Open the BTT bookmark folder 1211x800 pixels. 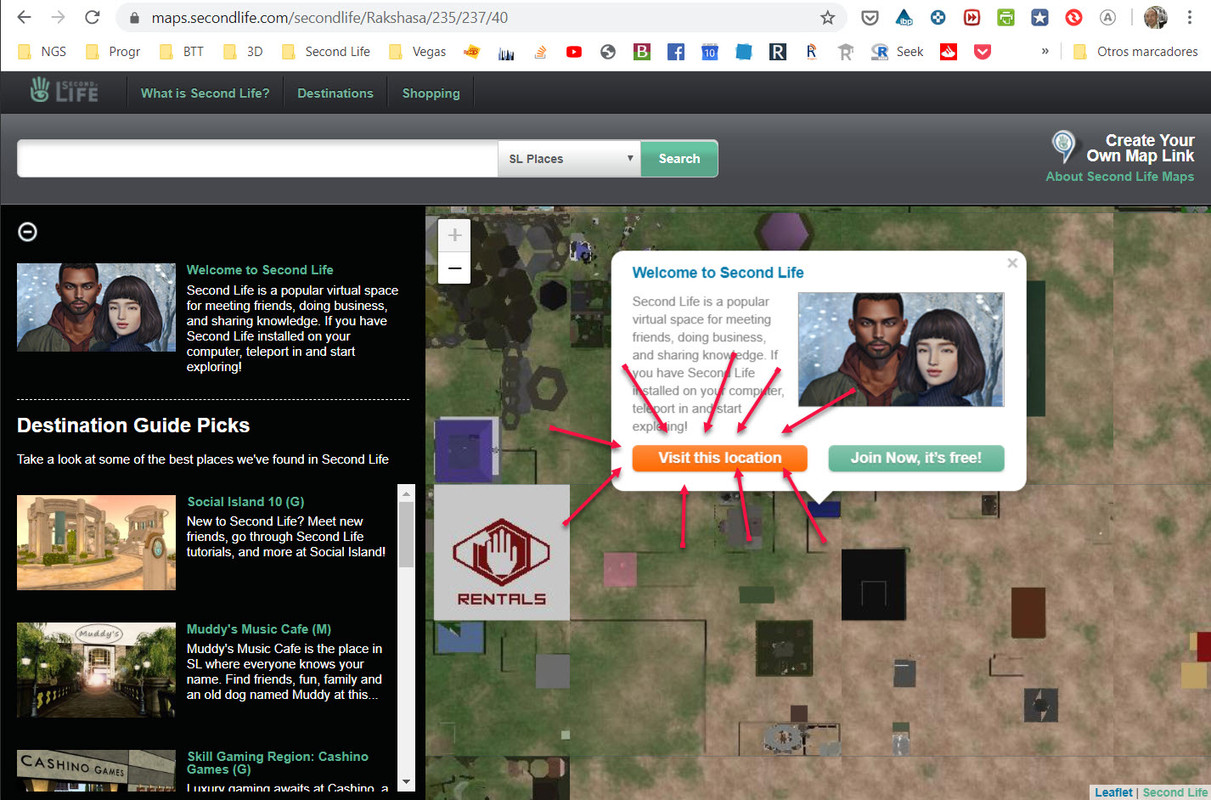tap(182, 52)
